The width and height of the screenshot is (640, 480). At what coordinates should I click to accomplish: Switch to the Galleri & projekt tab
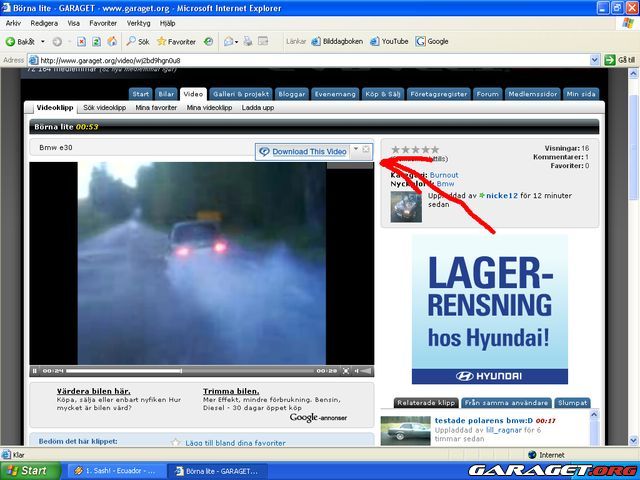[x=241, y=94]
